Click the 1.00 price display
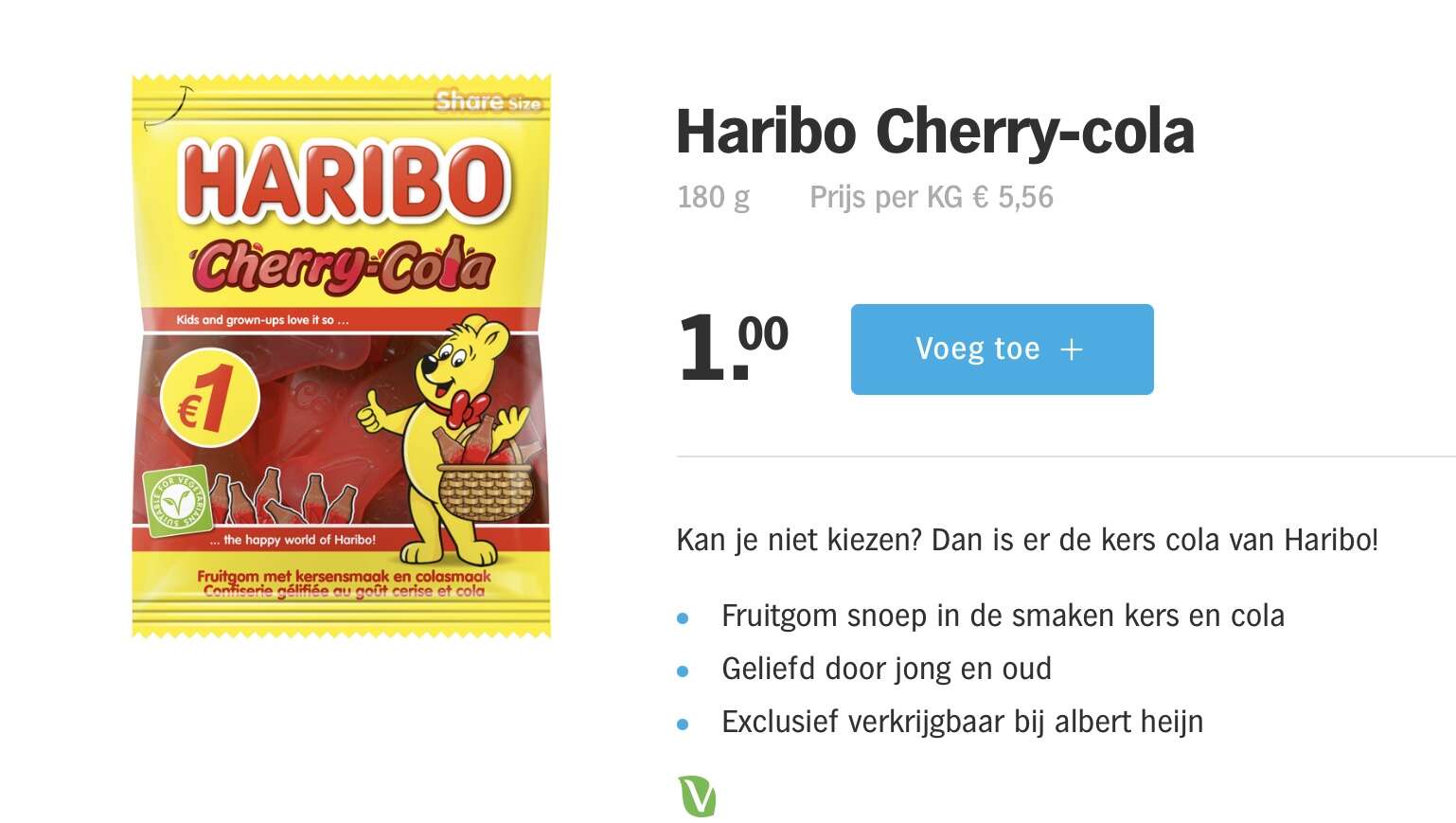 (733, 346)
